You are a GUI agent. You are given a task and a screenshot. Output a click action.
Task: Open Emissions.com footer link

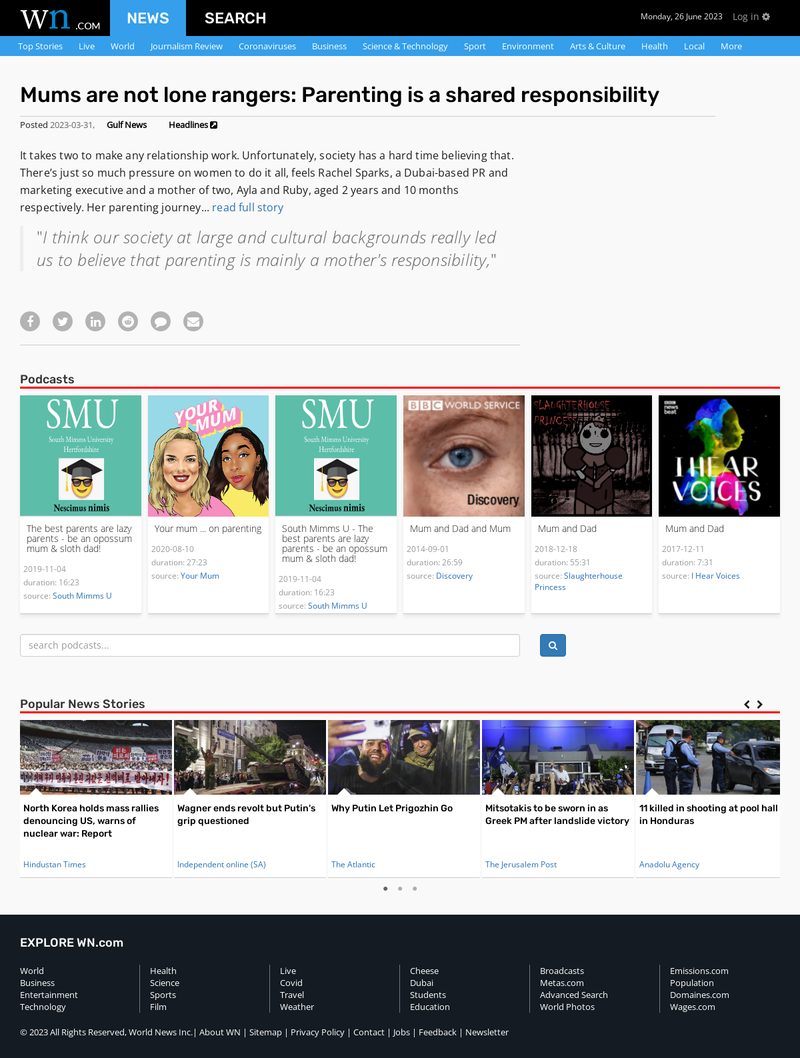click(699, 971)
